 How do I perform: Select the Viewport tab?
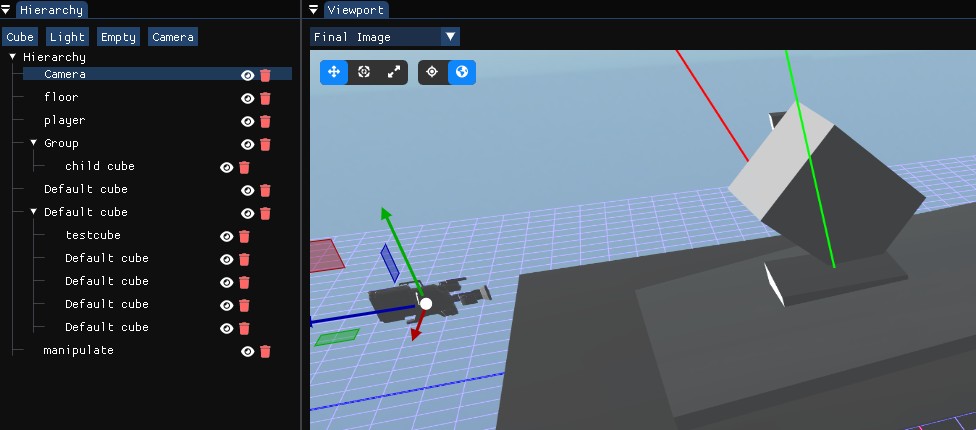pyautogui.click(x=355, y=10)
